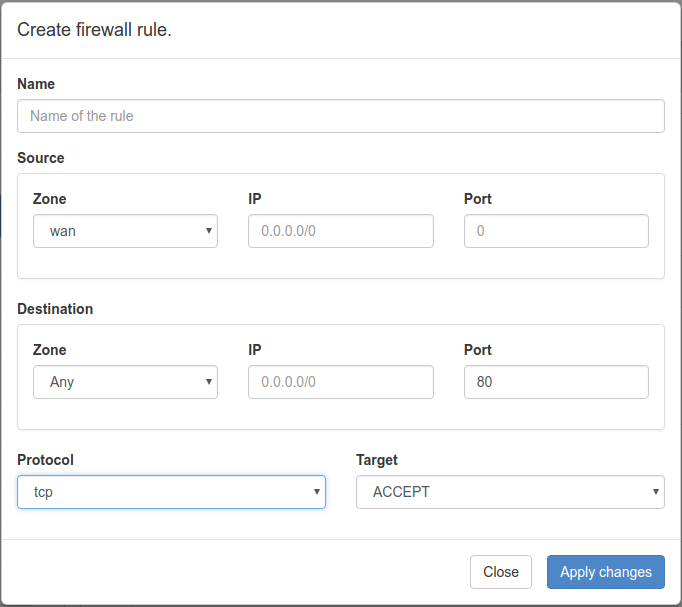
Task: Click the Protocol label text
Action: click(x=46, y=460)
